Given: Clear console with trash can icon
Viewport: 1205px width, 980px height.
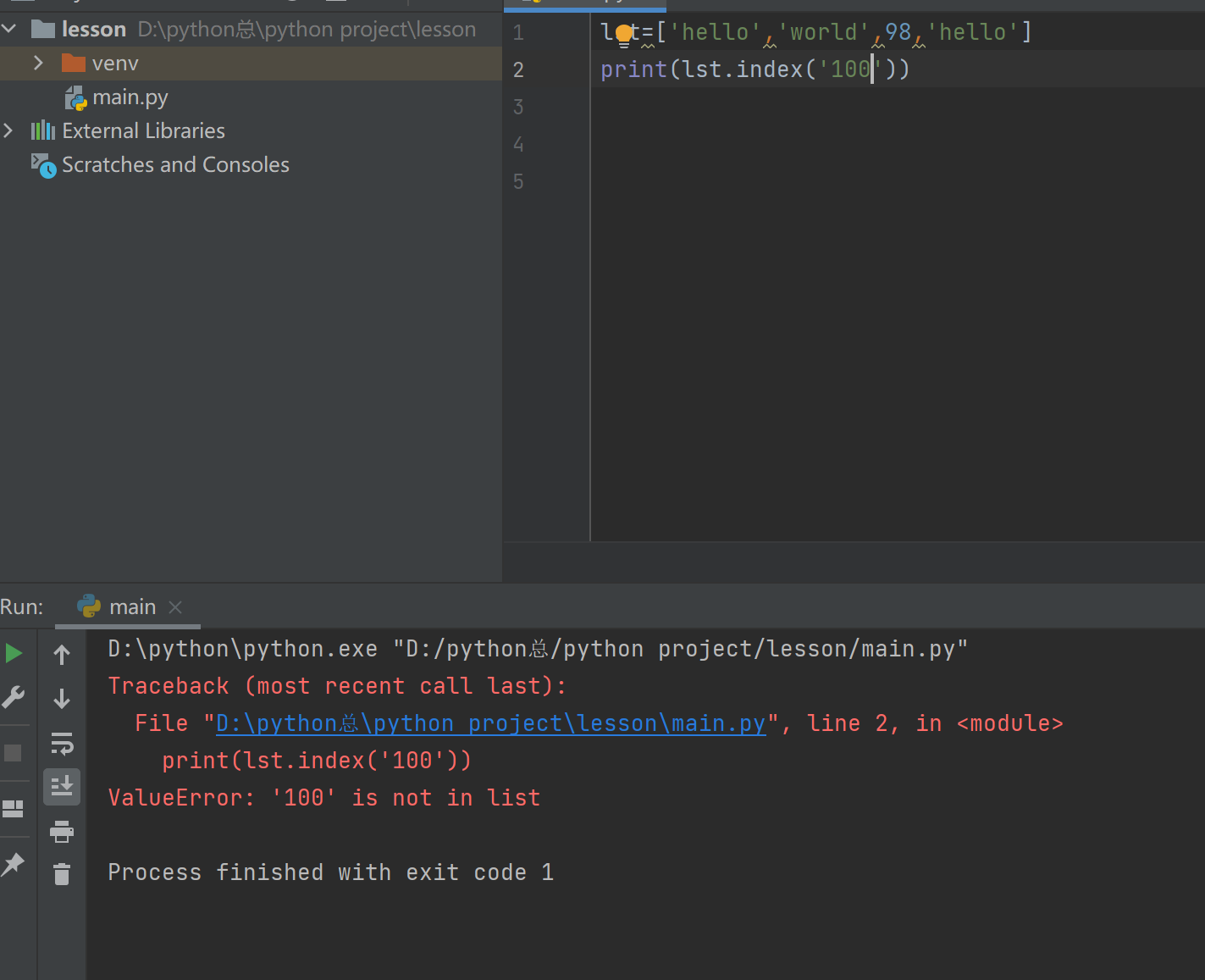Looking at the screenshot, I should [x=62, y=873].
